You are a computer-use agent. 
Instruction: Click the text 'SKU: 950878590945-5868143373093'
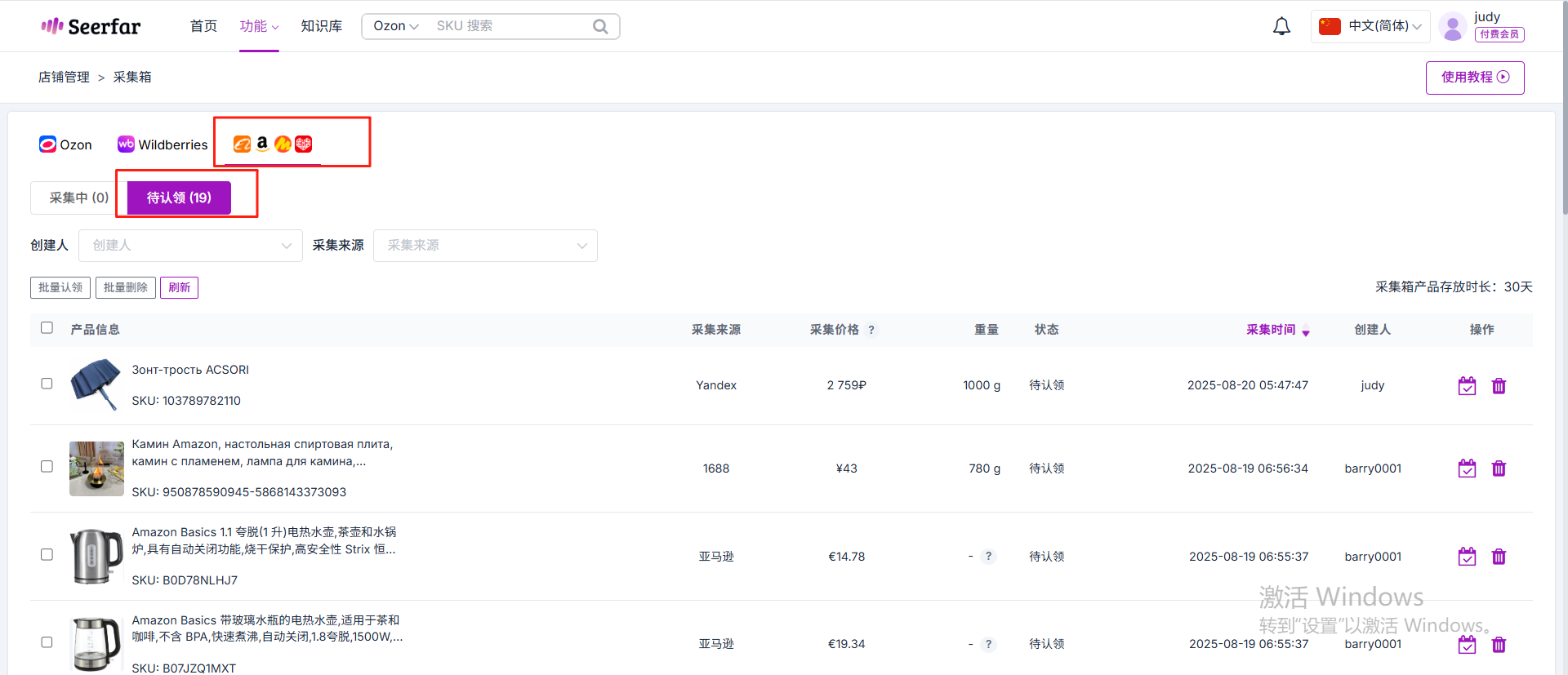[x=239, y=492]
